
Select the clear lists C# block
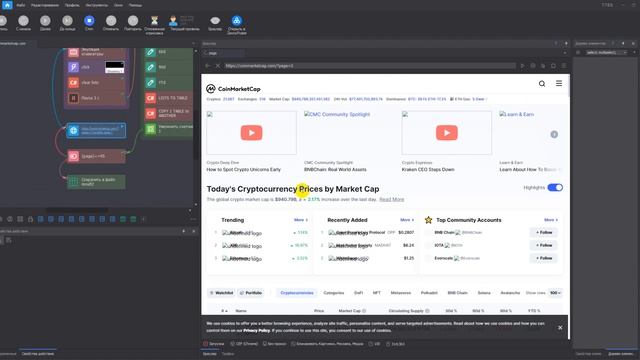(x=96, y=82)
